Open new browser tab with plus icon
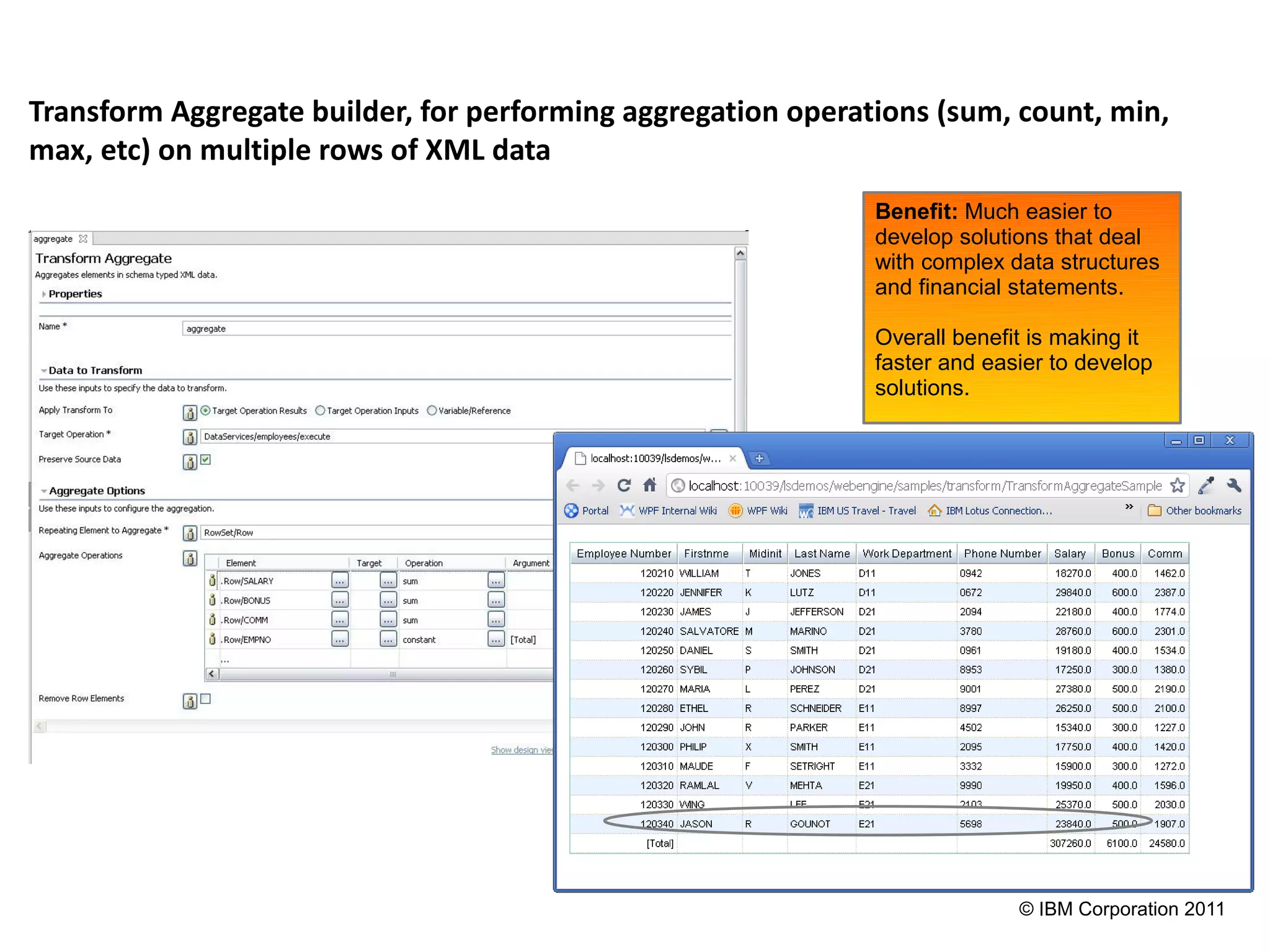This screenshot has height=952, width=1270. point(759,458)
